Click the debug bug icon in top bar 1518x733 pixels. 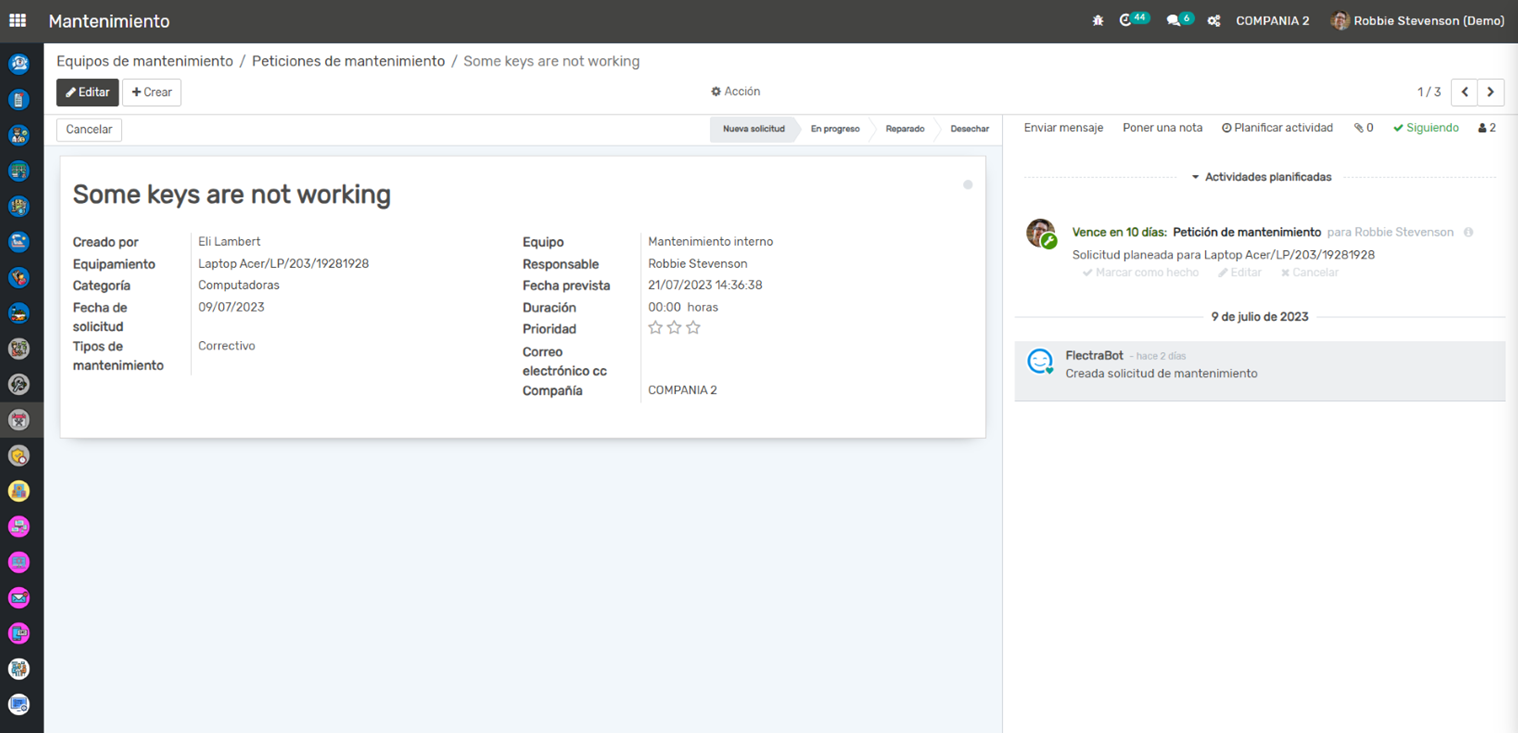pos(1097,21)
